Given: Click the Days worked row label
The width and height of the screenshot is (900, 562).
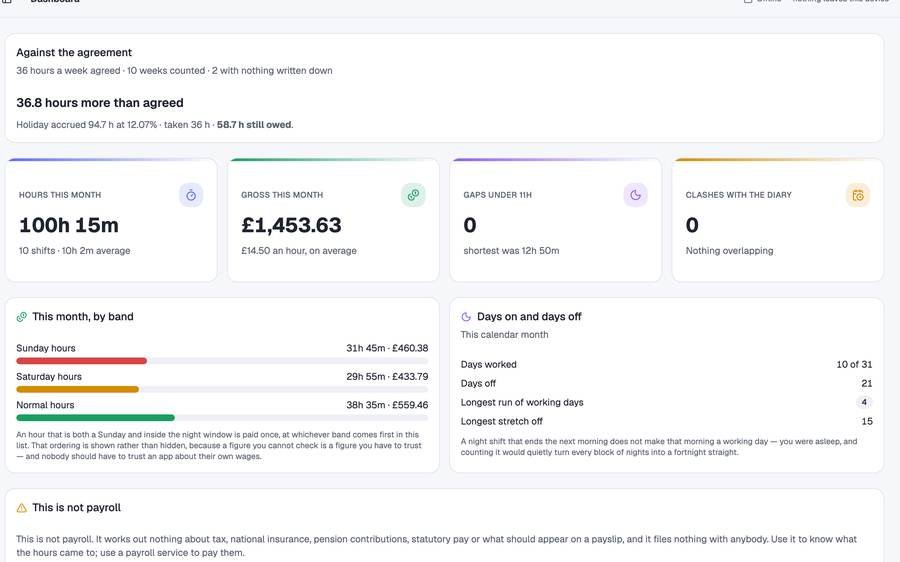Looking at the screenshot, I should (488, 365).
